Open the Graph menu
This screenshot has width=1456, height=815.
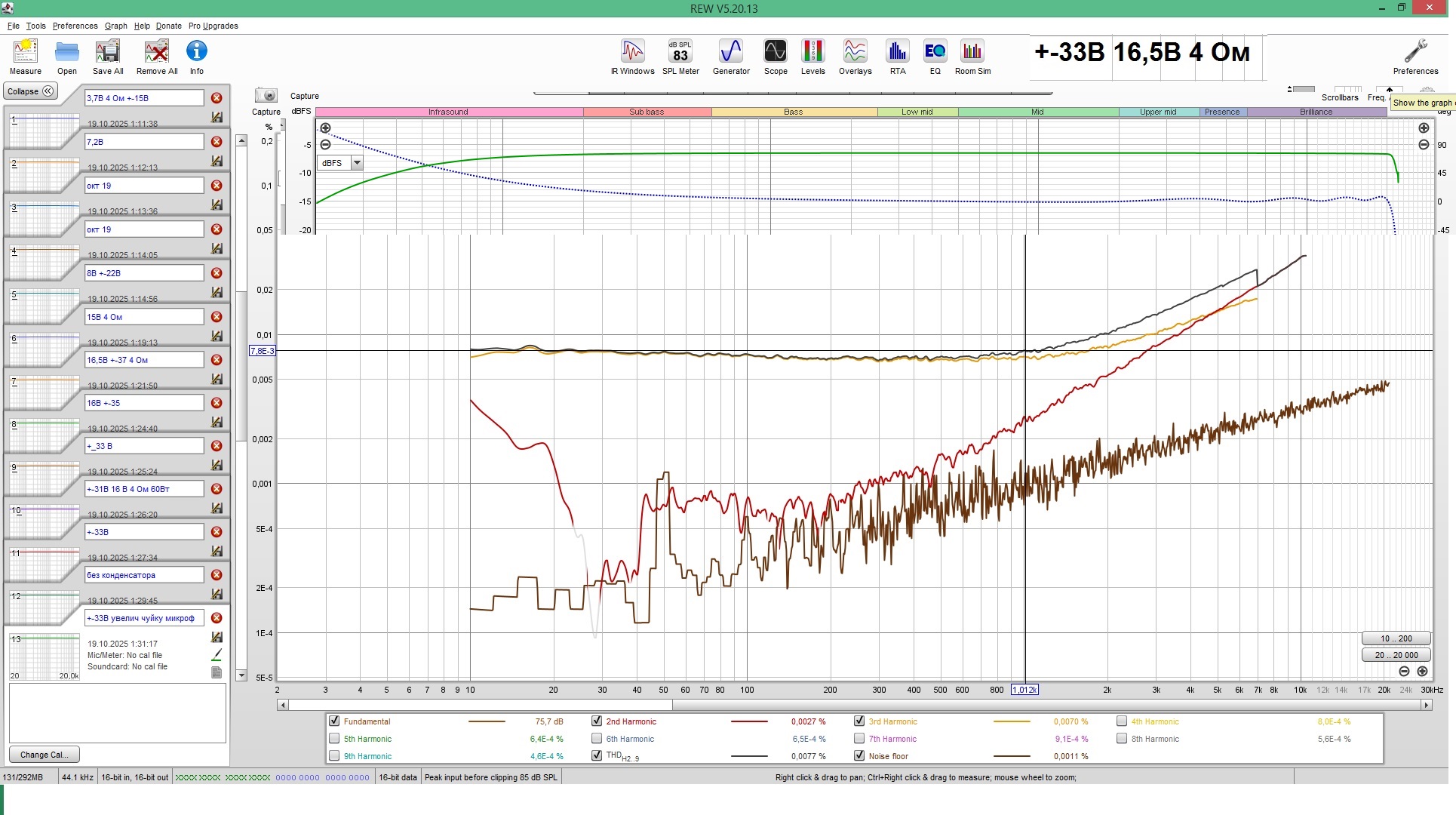[115, 26]
